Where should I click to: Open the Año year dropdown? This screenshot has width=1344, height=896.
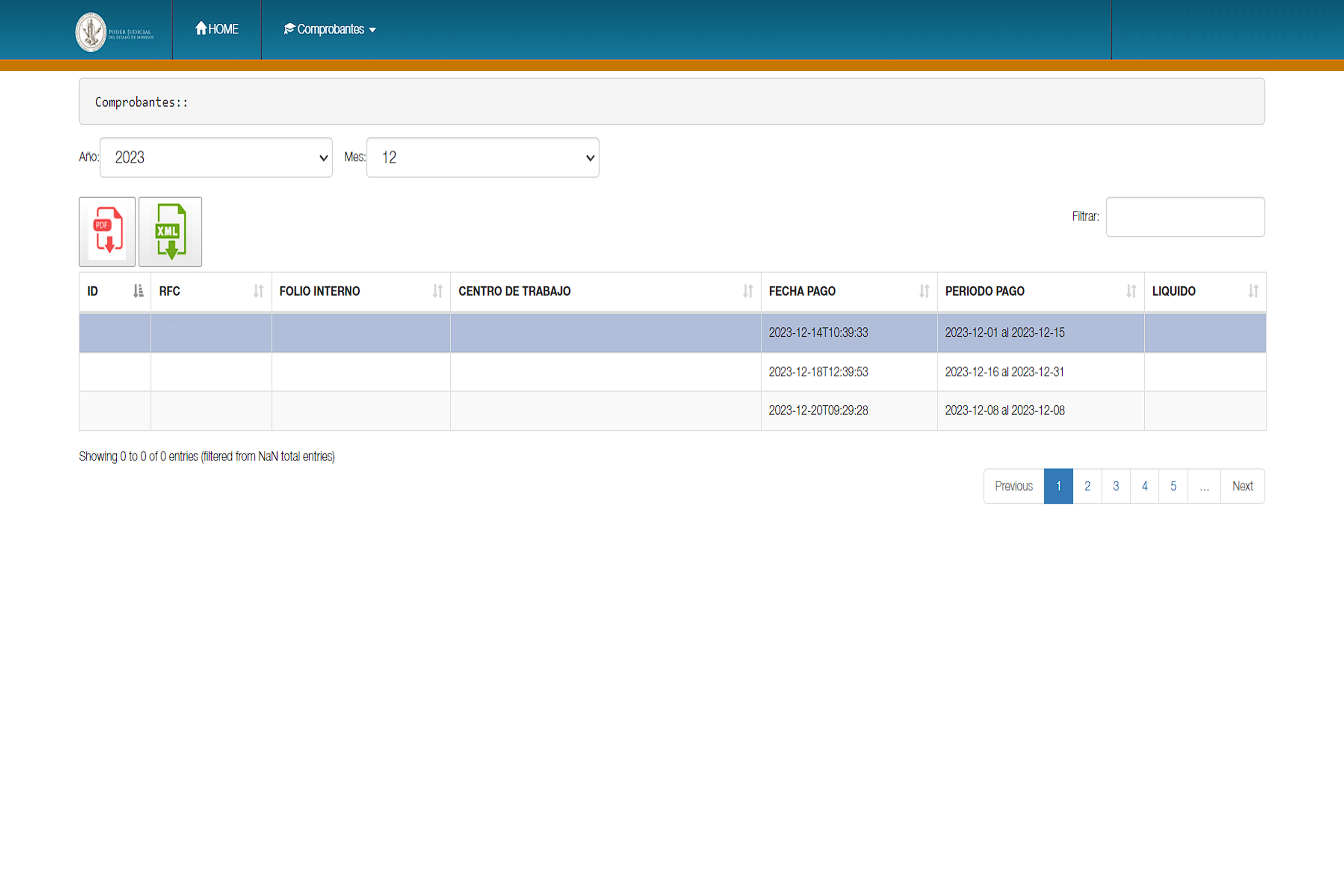click(x=216, y=158)
